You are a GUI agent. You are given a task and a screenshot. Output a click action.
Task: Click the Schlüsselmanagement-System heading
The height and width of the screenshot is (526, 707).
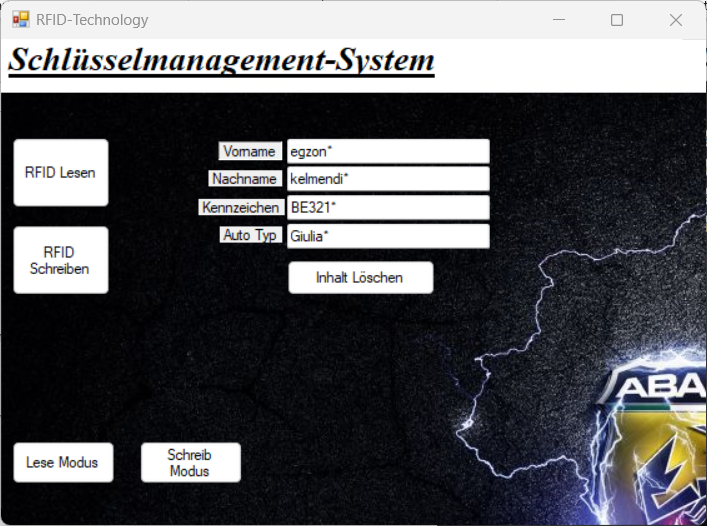(x=222, y=61)
